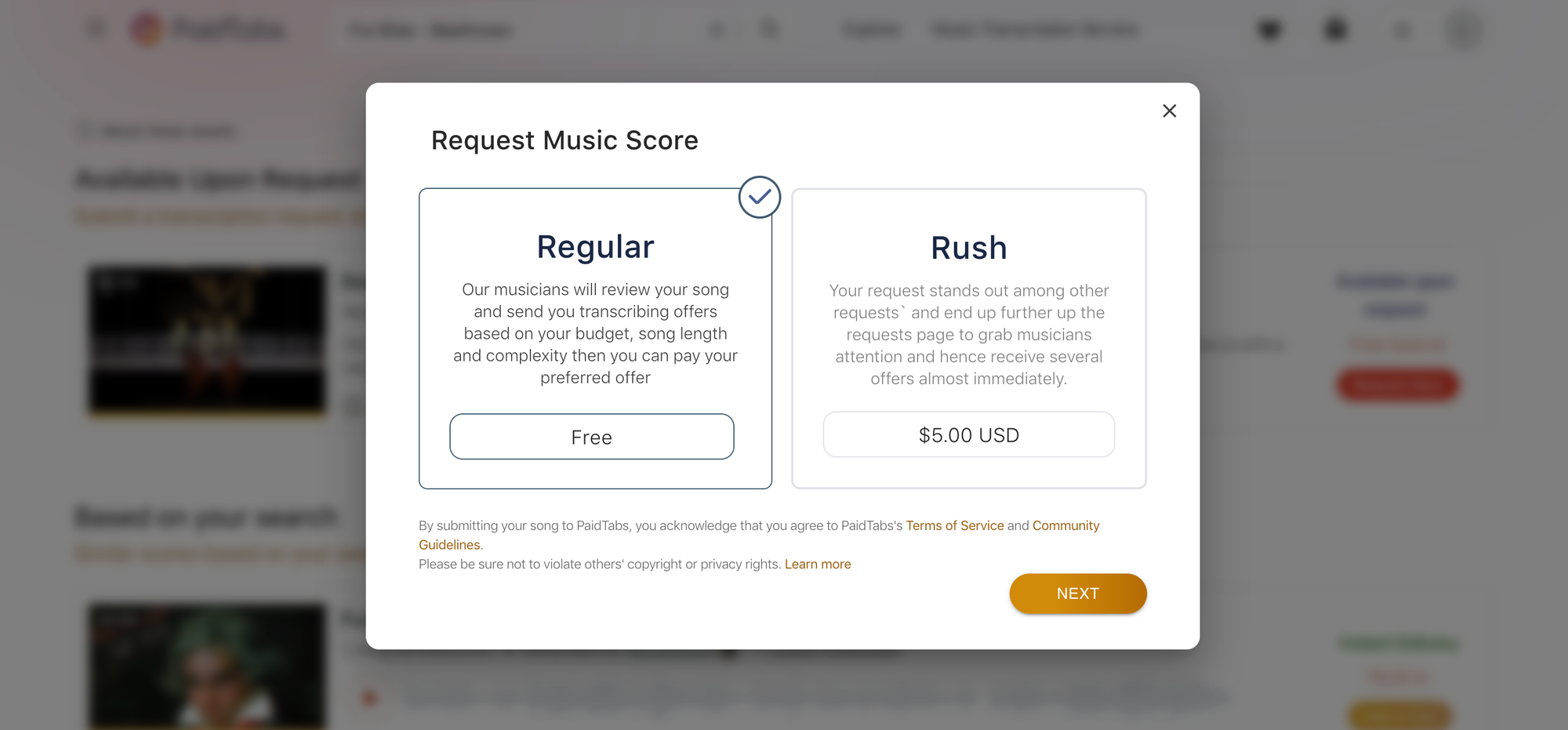Open the first song video thumbnail

pyautogui.click(x=207, y=340)
